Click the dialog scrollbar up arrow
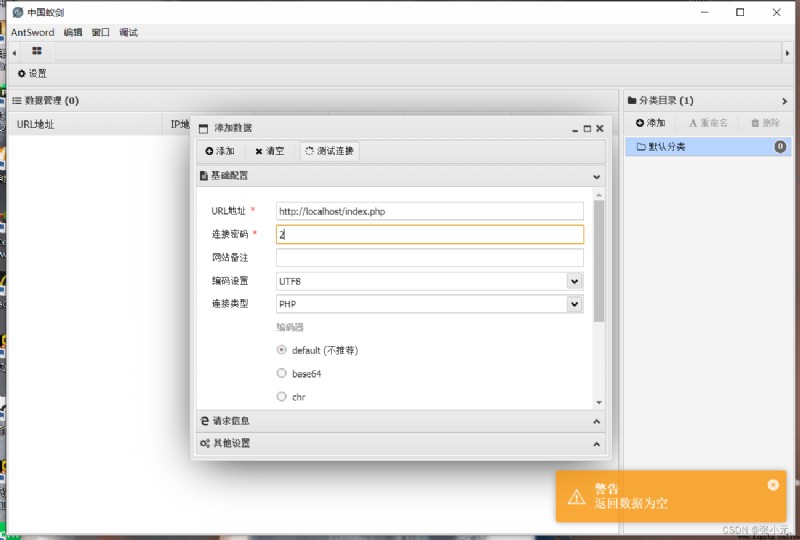The height and width of the screenshot is (540, 800). (x=599, y=195)
